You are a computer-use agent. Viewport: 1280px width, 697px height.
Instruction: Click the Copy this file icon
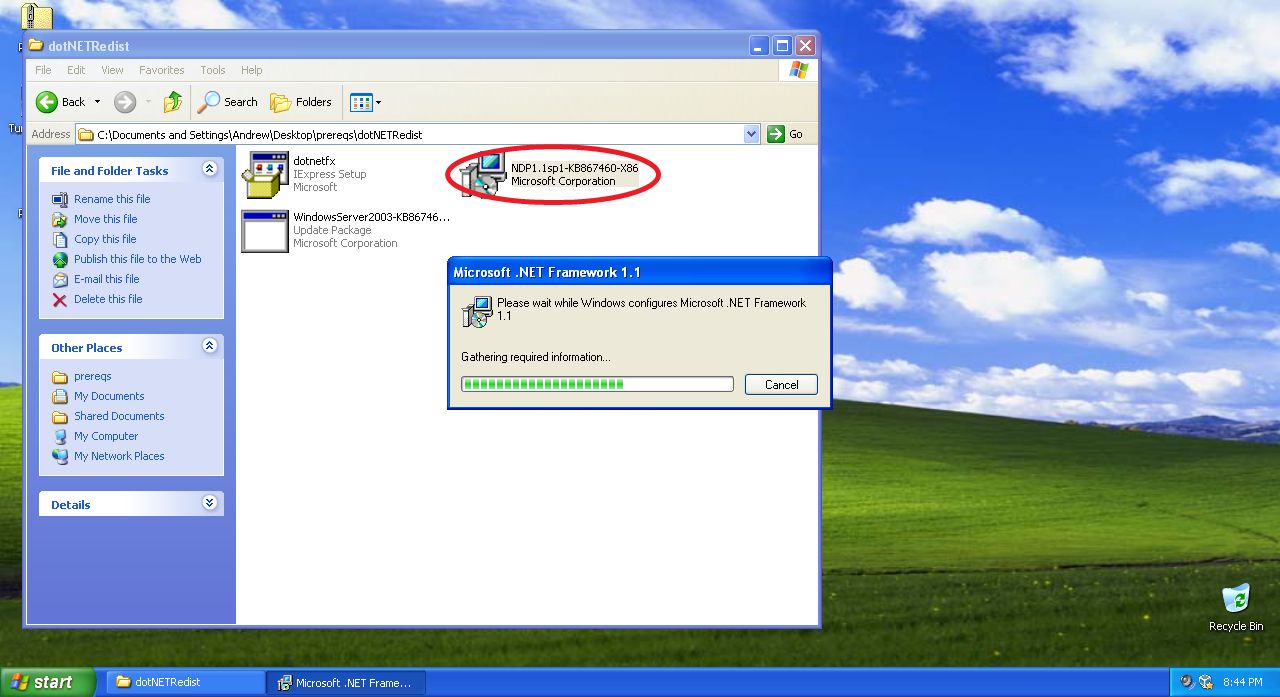pyautogui.click(x=60, y=239)
